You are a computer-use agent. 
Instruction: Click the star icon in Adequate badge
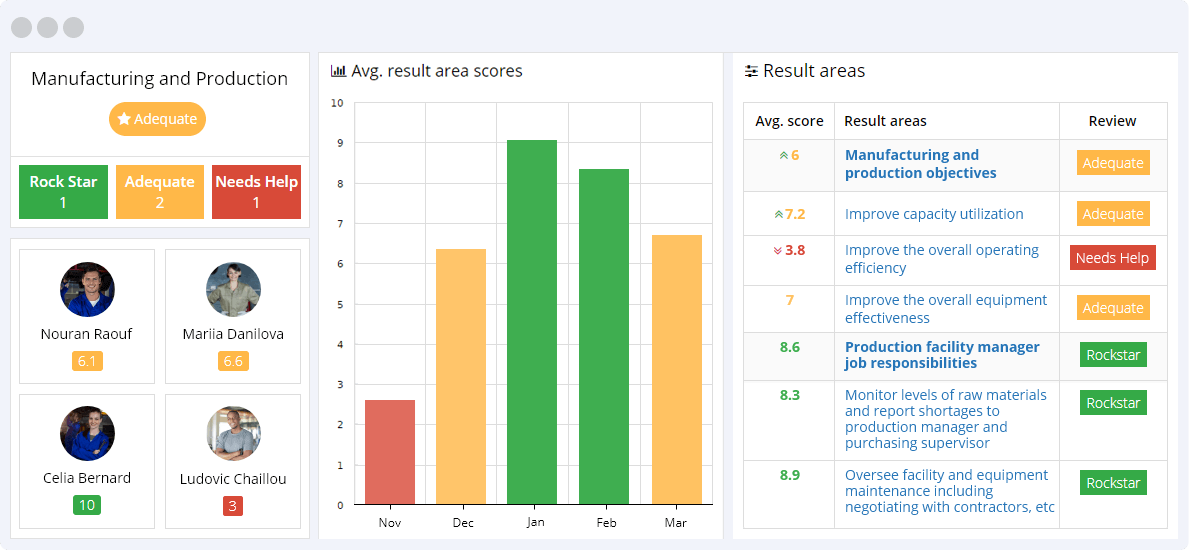pos(124,119)
